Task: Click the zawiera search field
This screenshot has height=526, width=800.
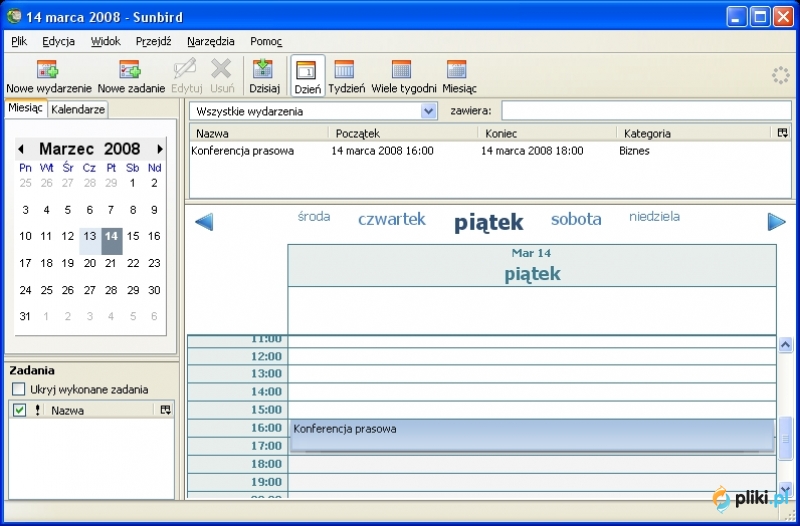Action: (646, 111)
